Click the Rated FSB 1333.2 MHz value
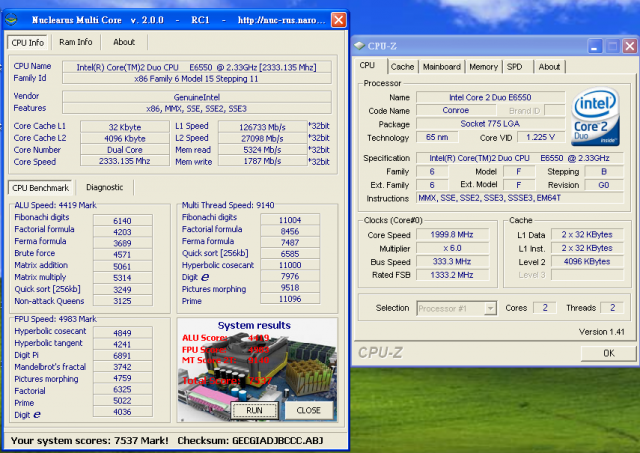The image size is (640, 453). [x=452, y=275]
